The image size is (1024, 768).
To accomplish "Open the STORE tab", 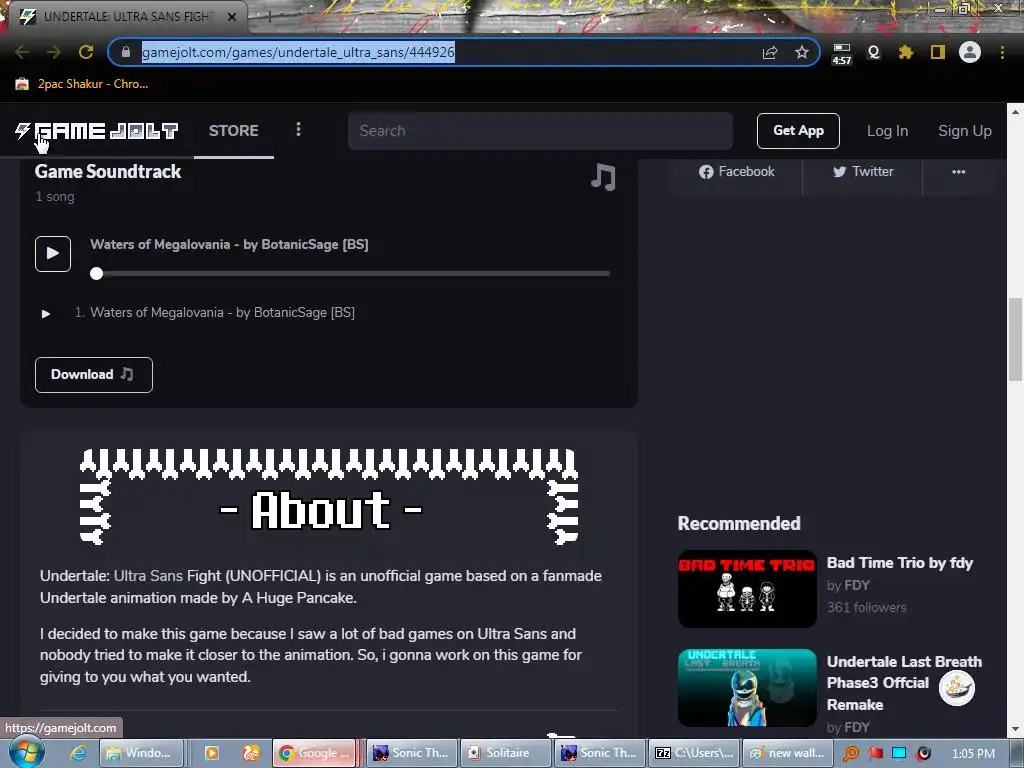I will coord(234,131).
